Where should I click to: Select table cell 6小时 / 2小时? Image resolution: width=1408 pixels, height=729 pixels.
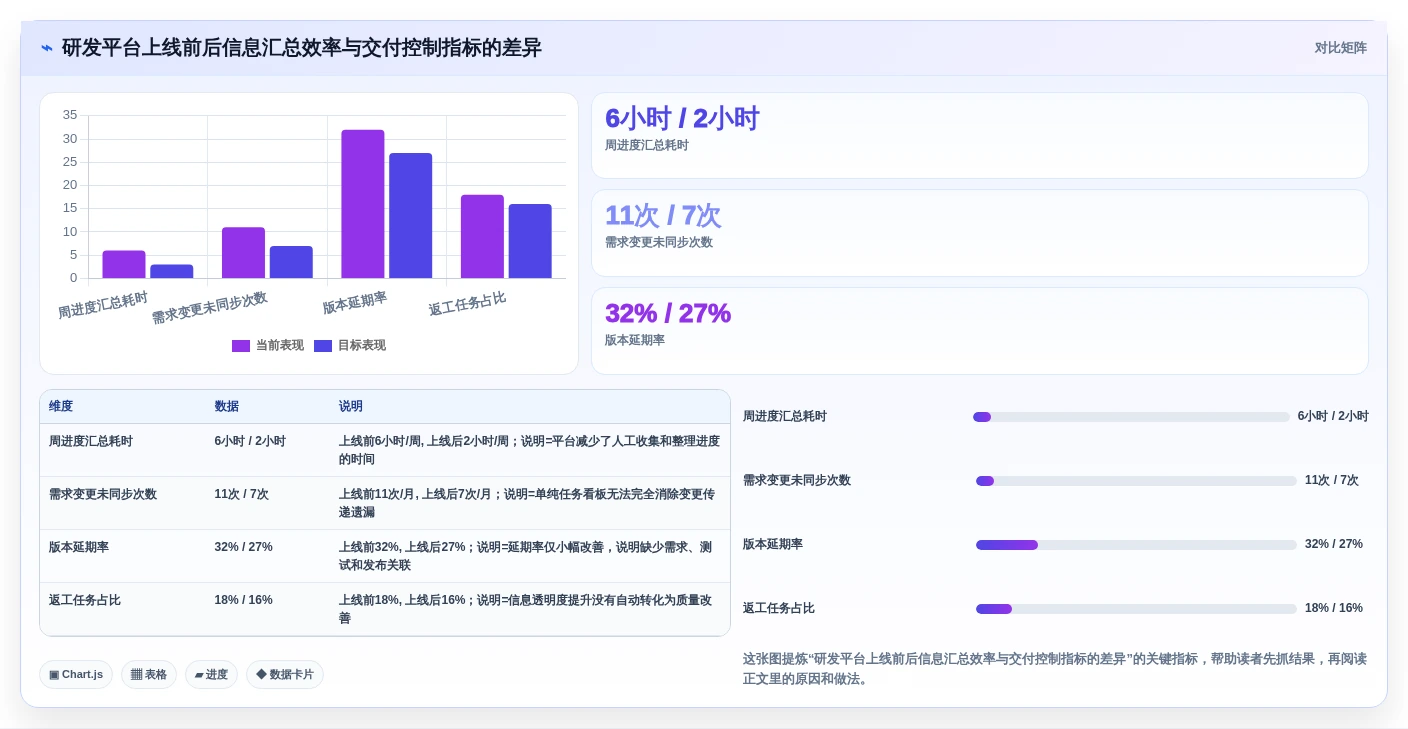268,450
